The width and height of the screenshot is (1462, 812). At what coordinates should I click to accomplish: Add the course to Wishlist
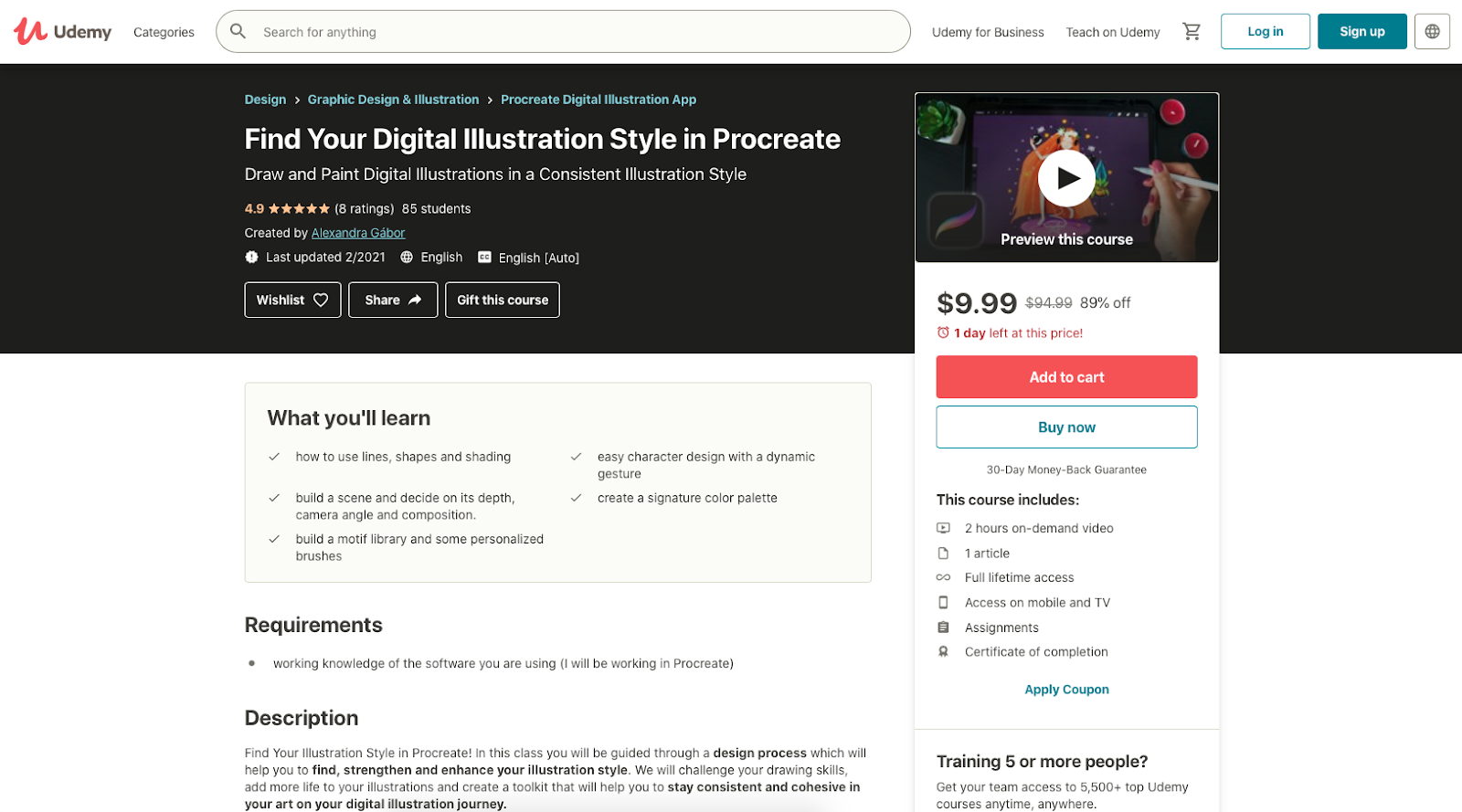[x=292, y=300]
